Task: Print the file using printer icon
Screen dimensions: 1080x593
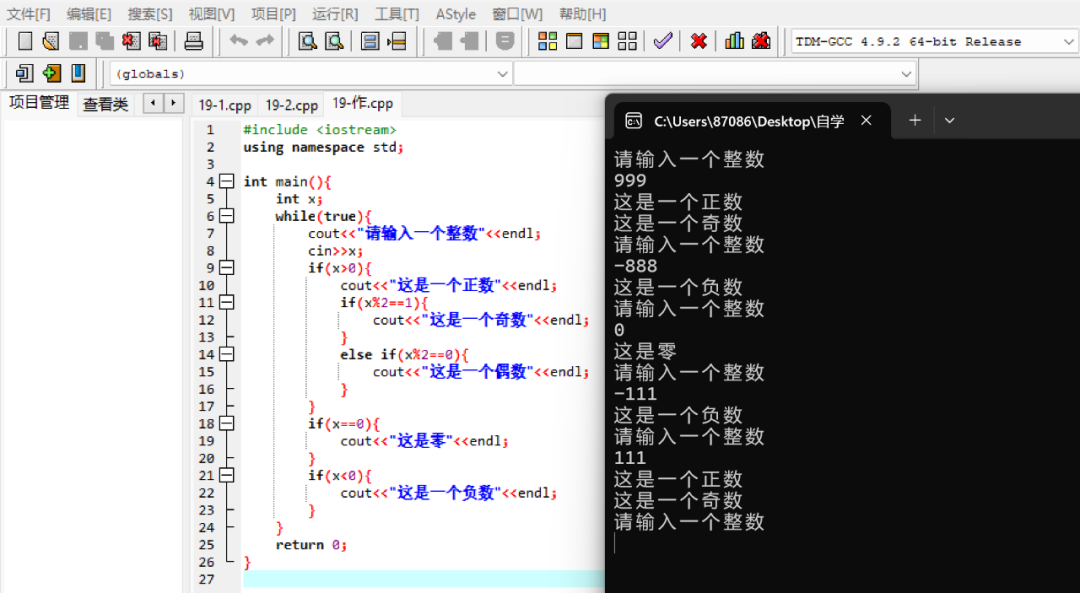Action: coord(194,41)
